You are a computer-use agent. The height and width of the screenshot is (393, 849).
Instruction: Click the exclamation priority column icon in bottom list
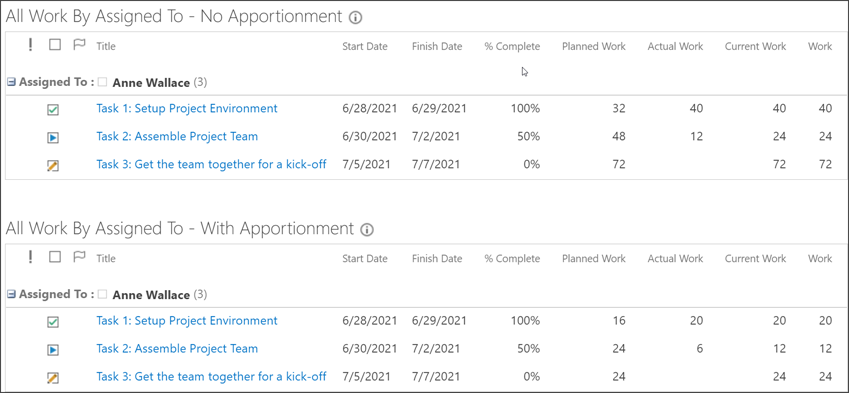click(x=30, y=258)
